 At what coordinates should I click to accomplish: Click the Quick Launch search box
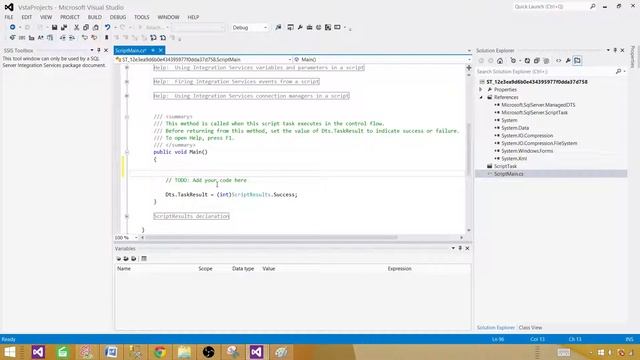(x=550, y=7)
